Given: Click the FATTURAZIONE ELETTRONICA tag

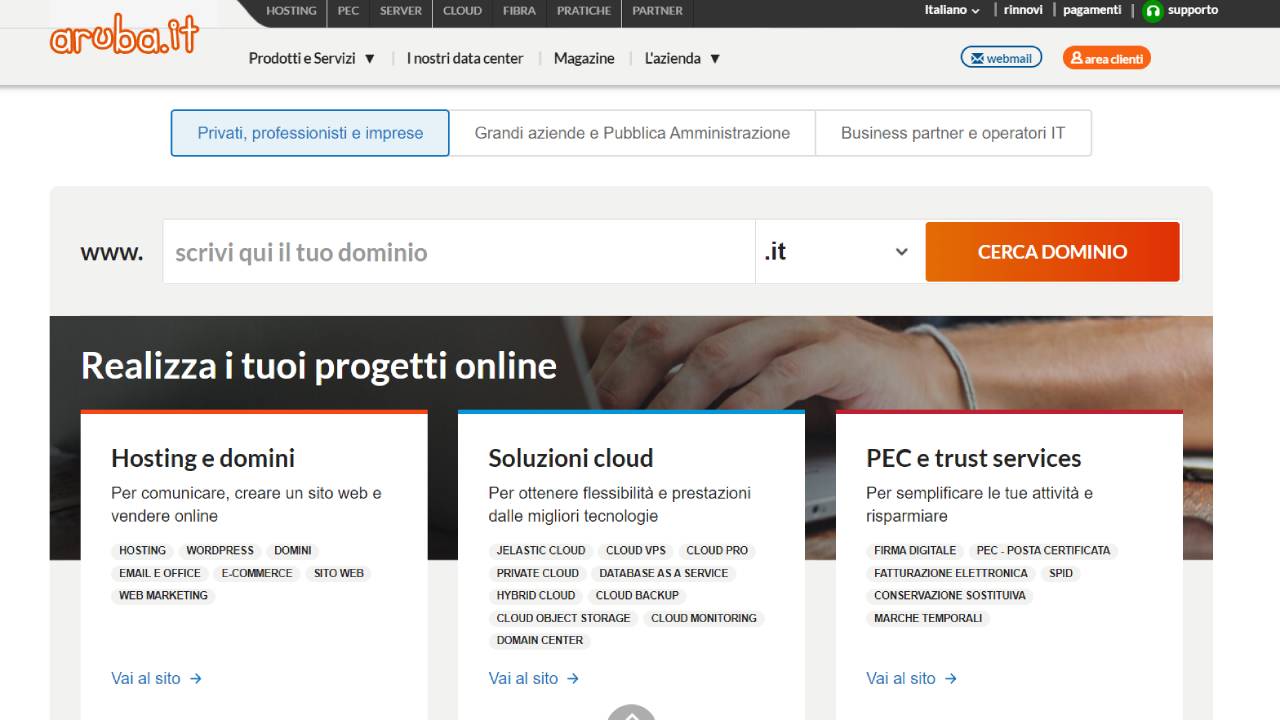Looking at the screenshot, I should pos(951,574).
